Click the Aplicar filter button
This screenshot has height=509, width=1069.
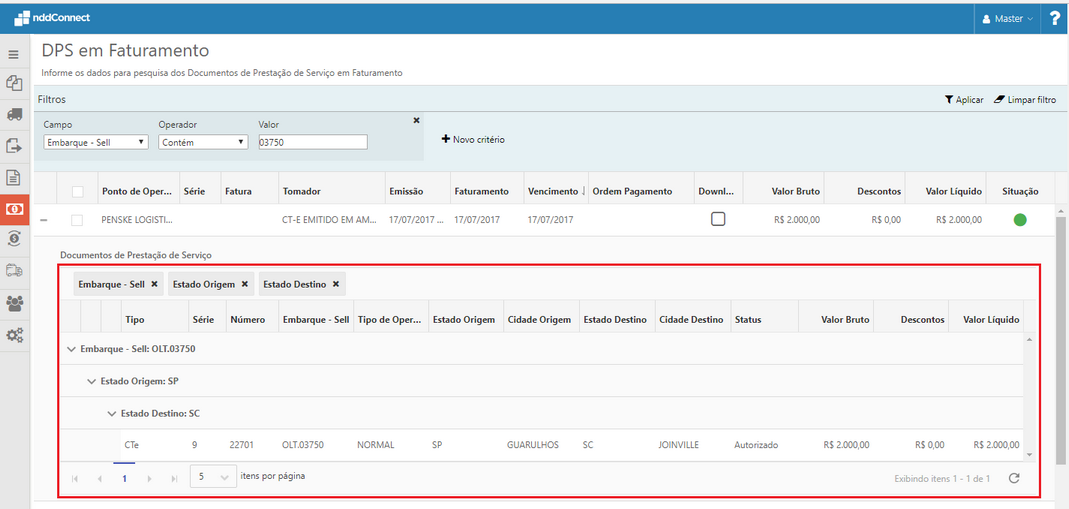[964, 100]
